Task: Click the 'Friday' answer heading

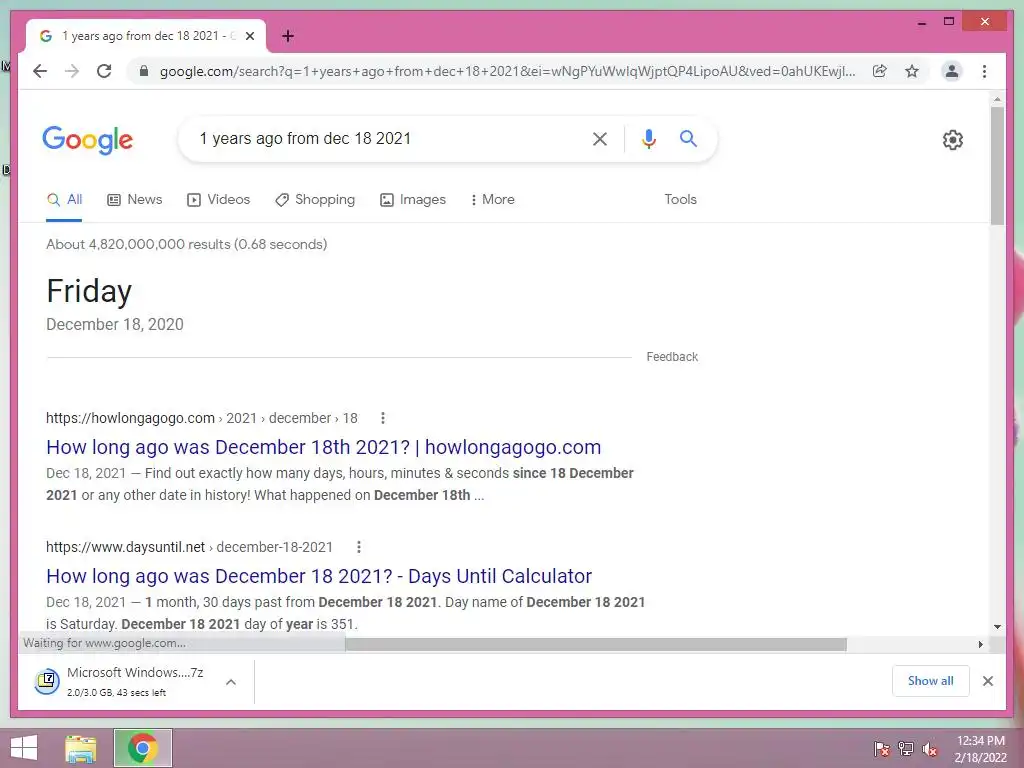Action: point(89,291)
